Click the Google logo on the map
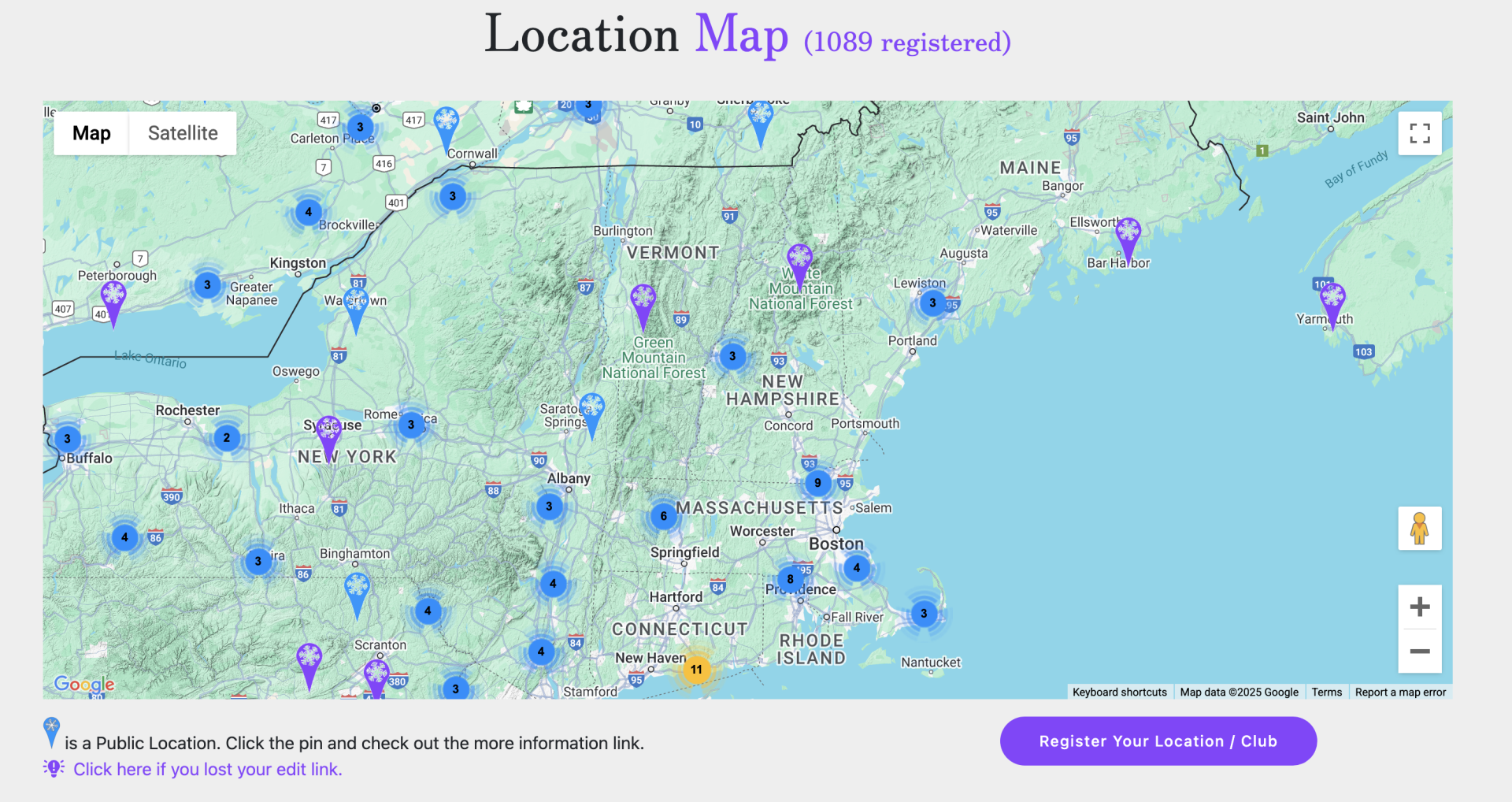 [83, 685]
